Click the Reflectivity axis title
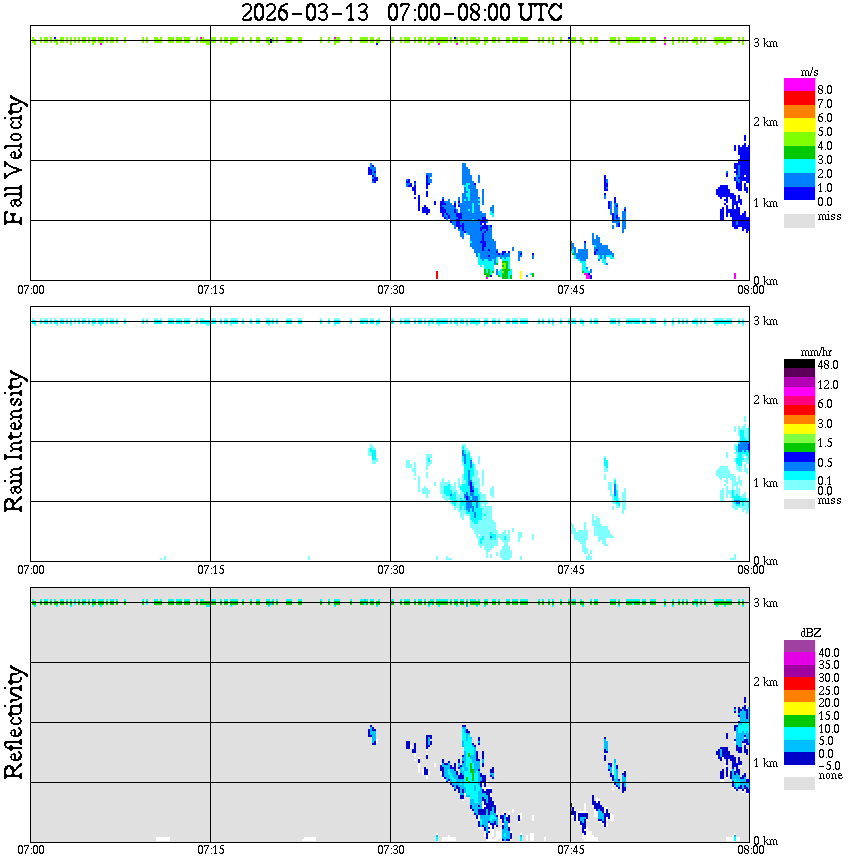The width and height of the screenshot is (850, 868). (14, 722)
